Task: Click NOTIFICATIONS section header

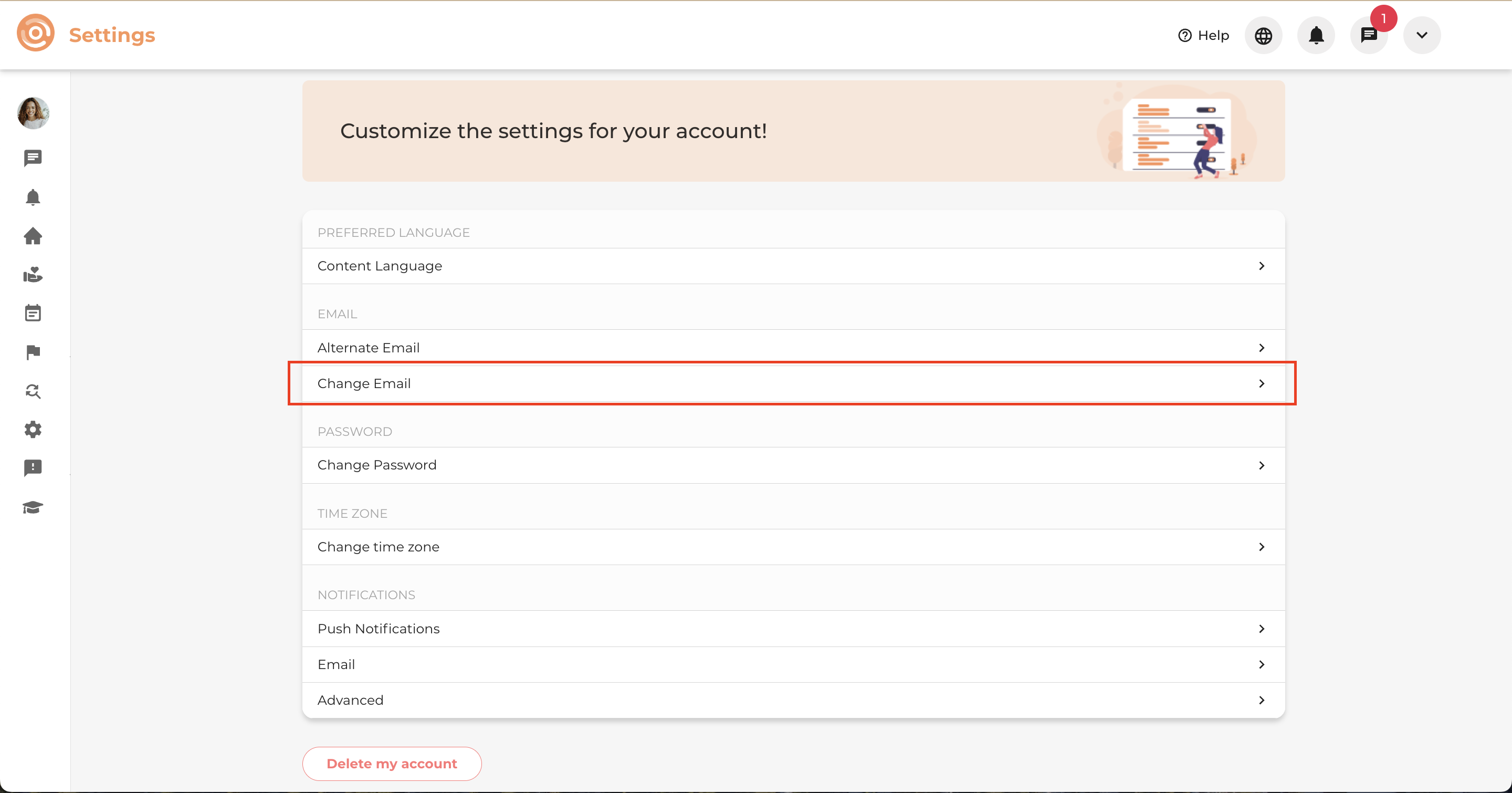Action: 366,595
